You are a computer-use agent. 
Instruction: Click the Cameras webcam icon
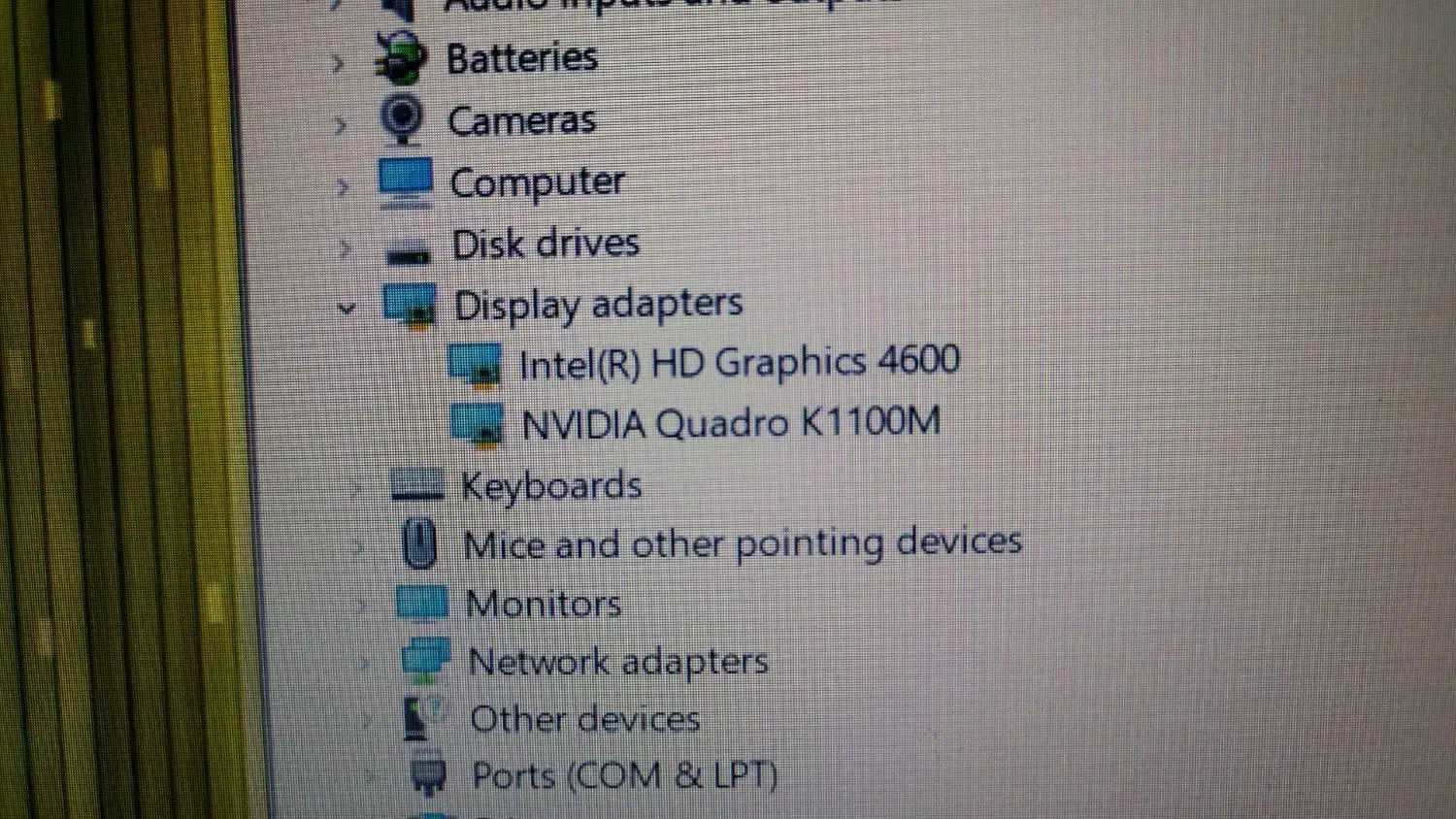(x=402, y=119)
